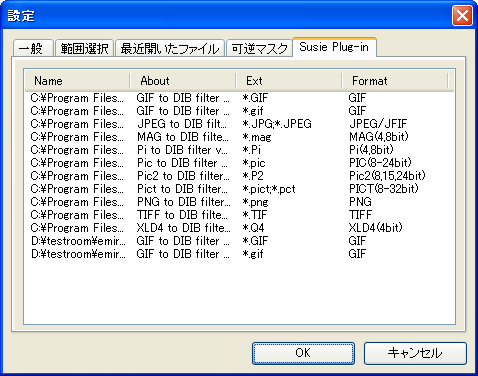478x376 pixels.
Task: Click the *.Q4 extension cell
Action: [x=254, y=228]
